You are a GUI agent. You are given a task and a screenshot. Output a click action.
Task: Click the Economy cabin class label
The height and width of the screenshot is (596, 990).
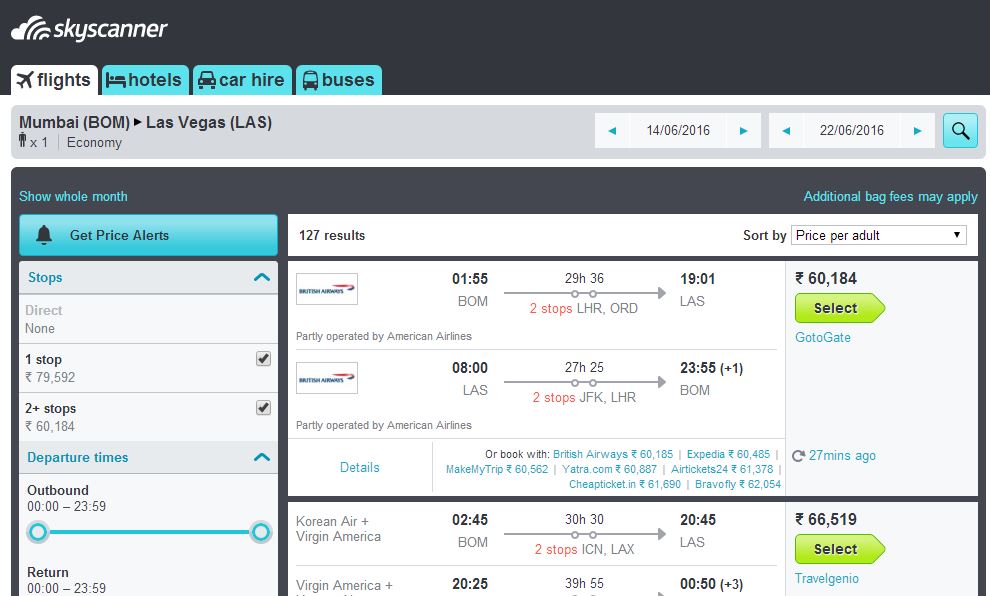click(94, 143)
